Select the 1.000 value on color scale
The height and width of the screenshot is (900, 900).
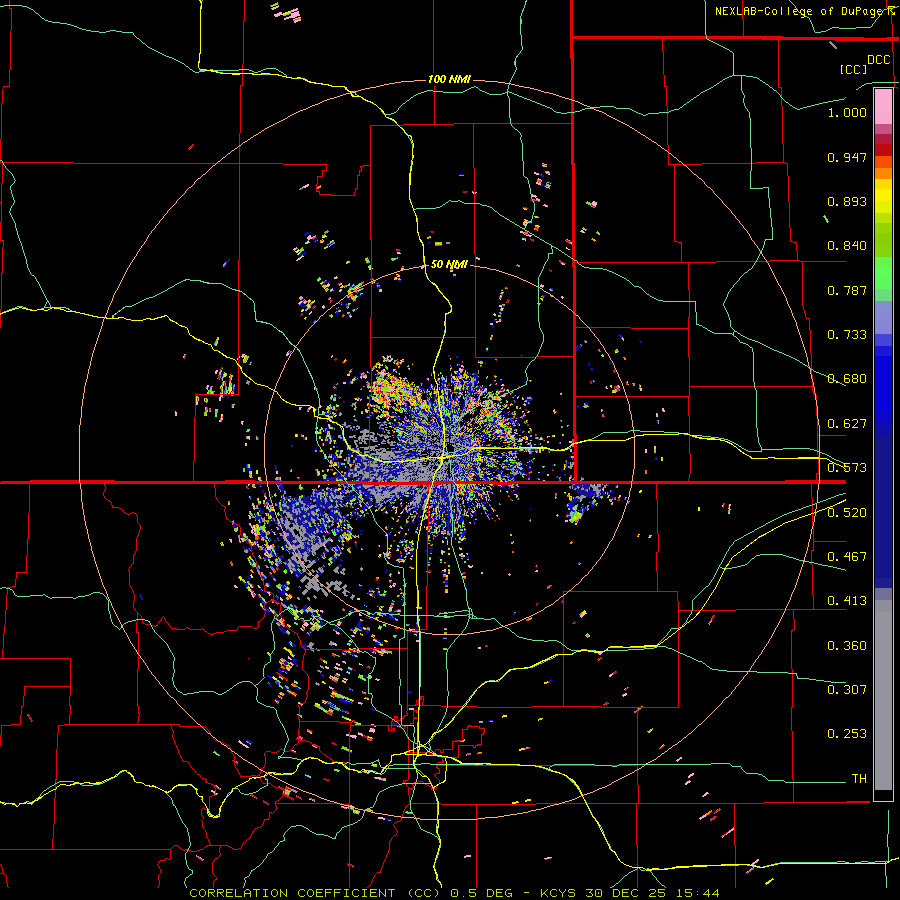[847, 112]
